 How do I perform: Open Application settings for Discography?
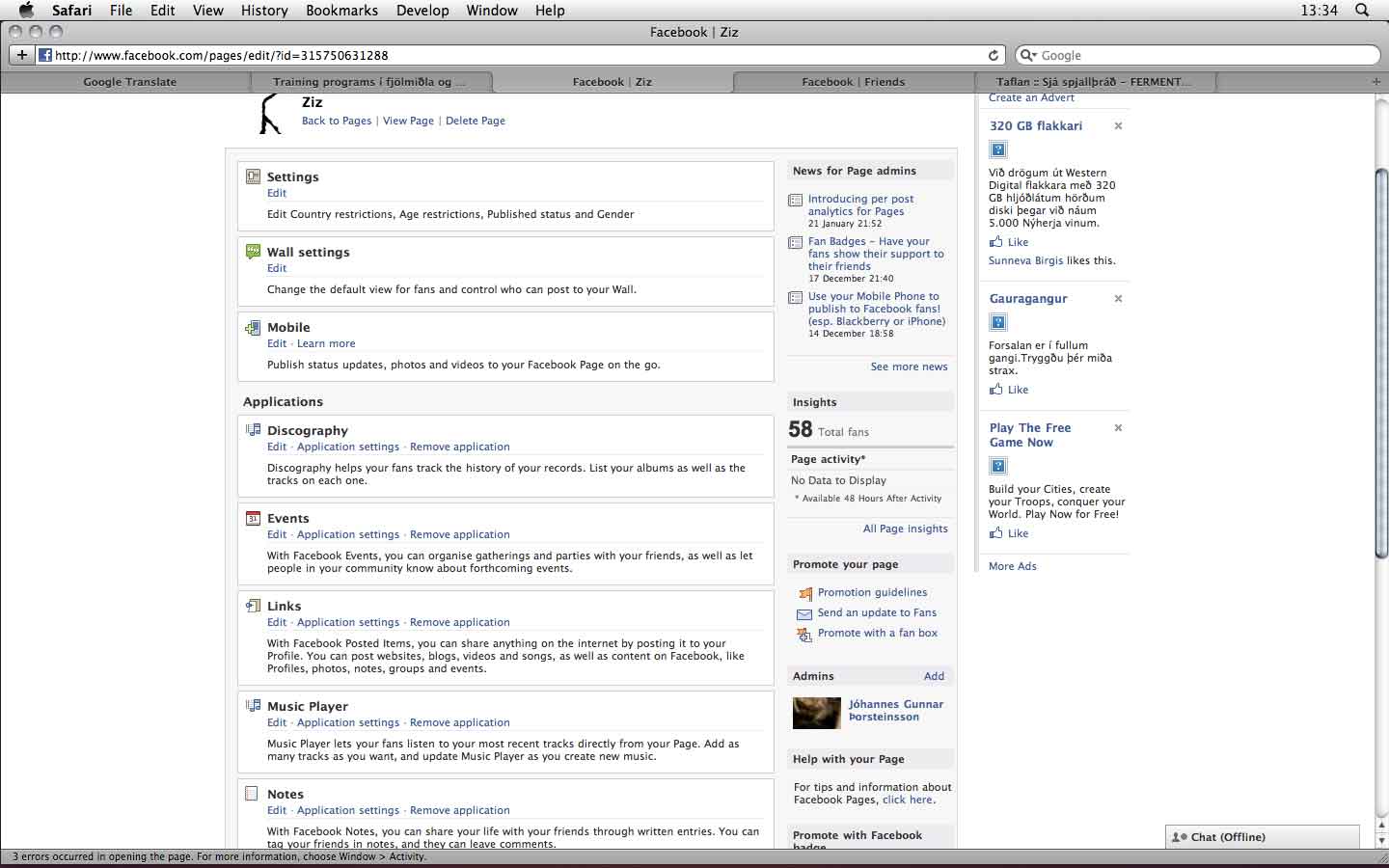coord(348,447)
